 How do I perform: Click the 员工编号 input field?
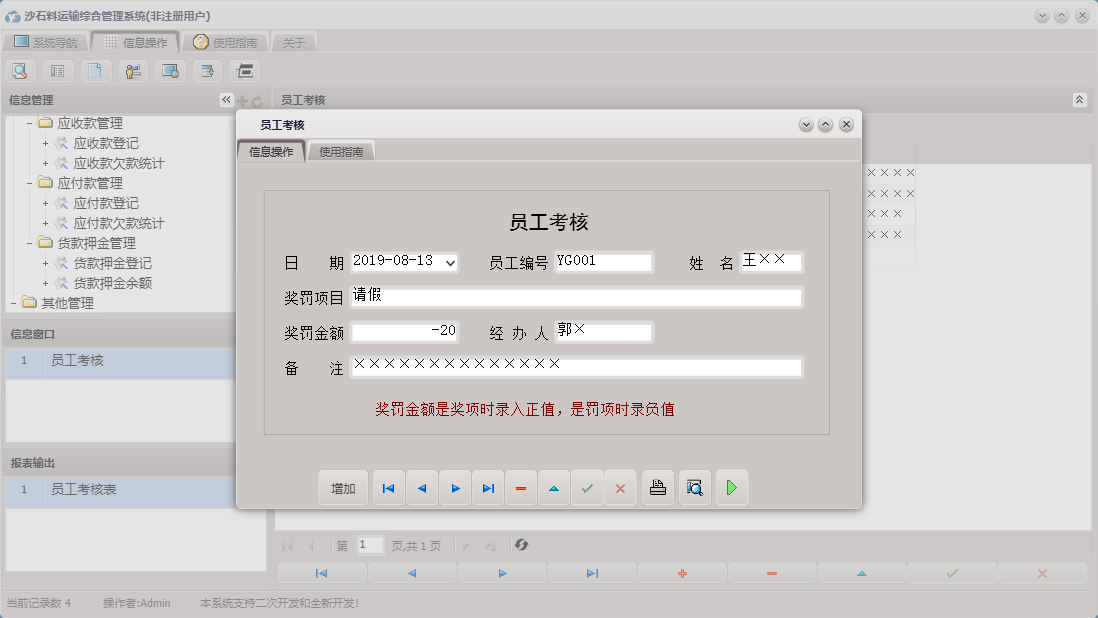coord(604,260)
